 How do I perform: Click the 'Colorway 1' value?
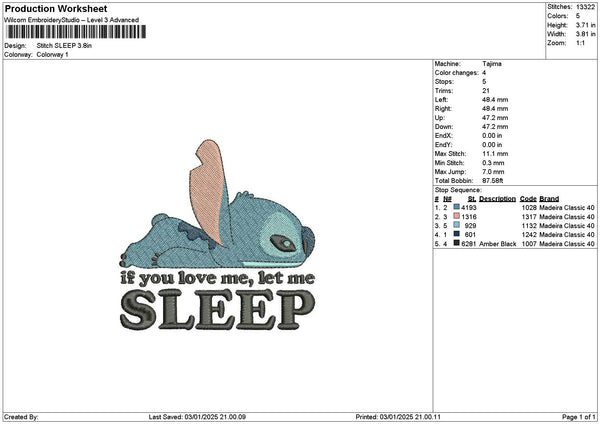click(52, 55)
